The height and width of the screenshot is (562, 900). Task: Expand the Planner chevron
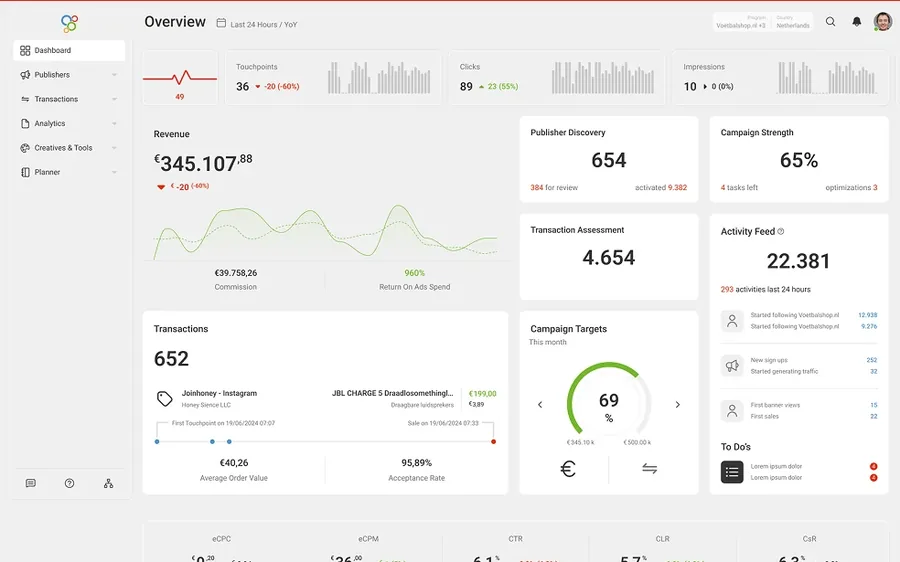(114, 172)
